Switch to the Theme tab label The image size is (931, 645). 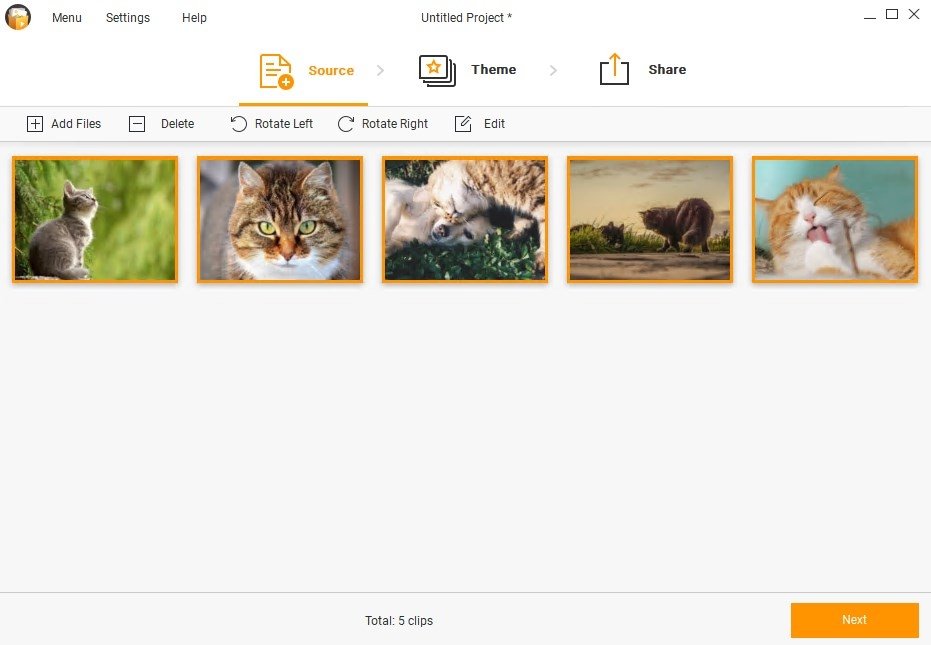493,69
